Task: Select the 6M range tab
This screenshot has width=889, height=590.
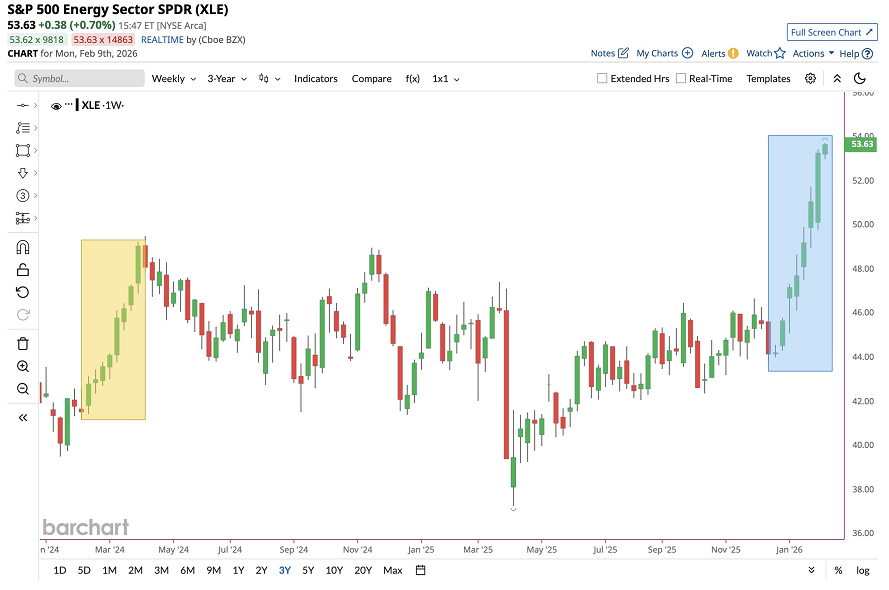Action: [188, 570]
